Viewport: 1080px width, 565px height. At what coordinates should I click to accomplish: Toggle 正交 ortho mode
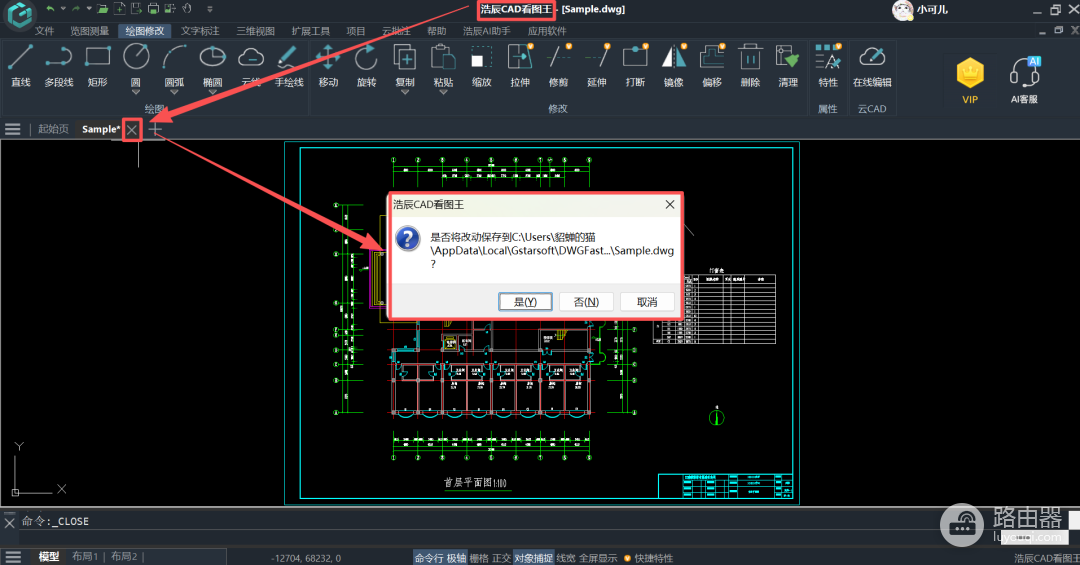click(x=501, y=558)
